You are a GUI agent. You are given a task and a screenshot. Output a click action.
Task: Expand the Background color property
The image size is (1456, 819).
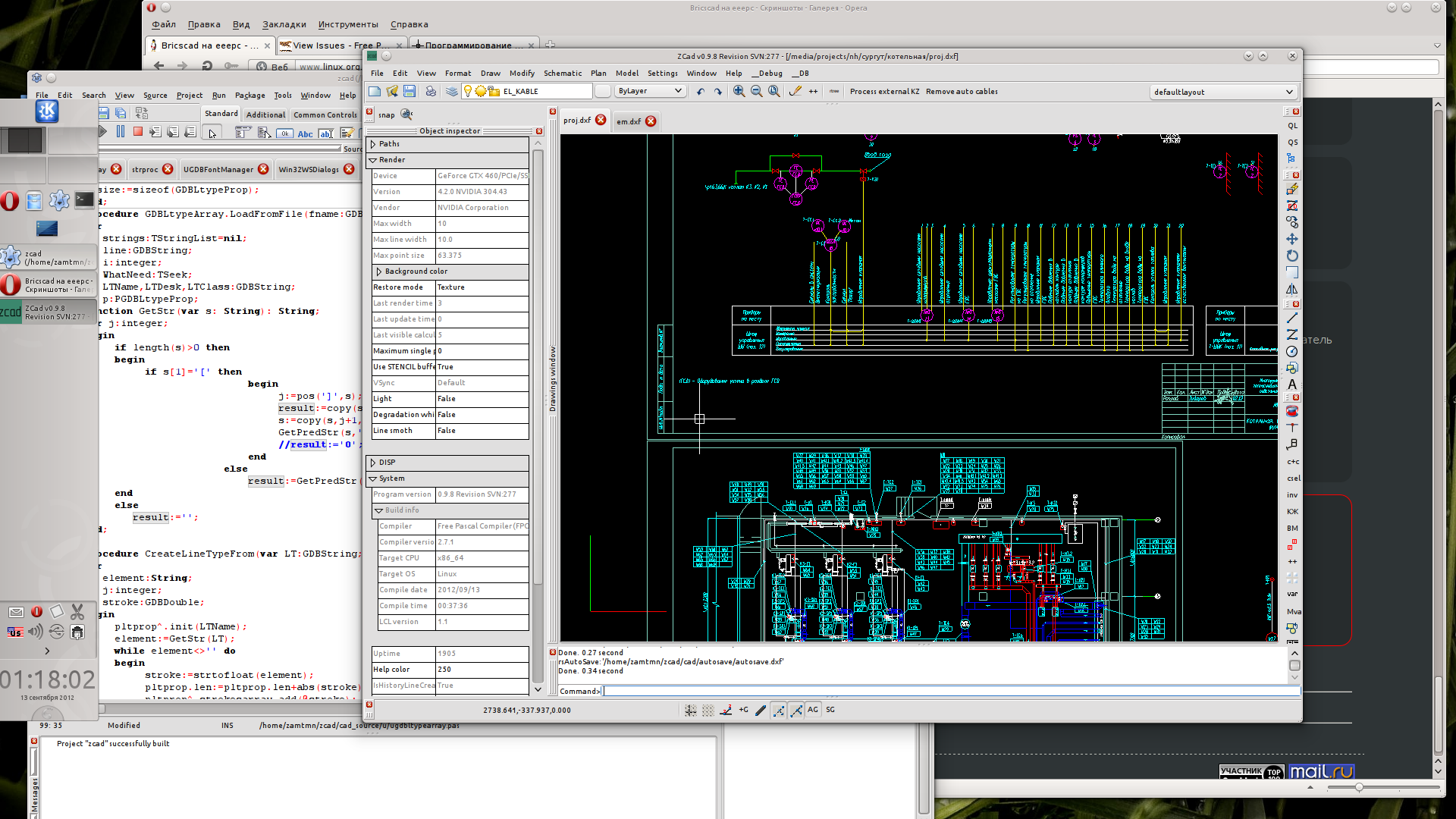[x=379, y=271]
